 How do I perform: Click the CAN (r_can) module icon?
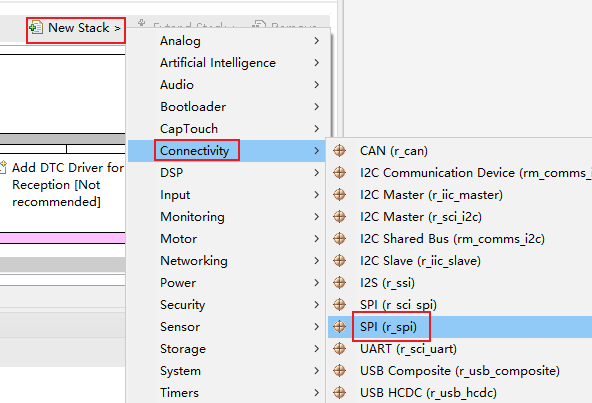pyautogui.click(x=339, y=151)
